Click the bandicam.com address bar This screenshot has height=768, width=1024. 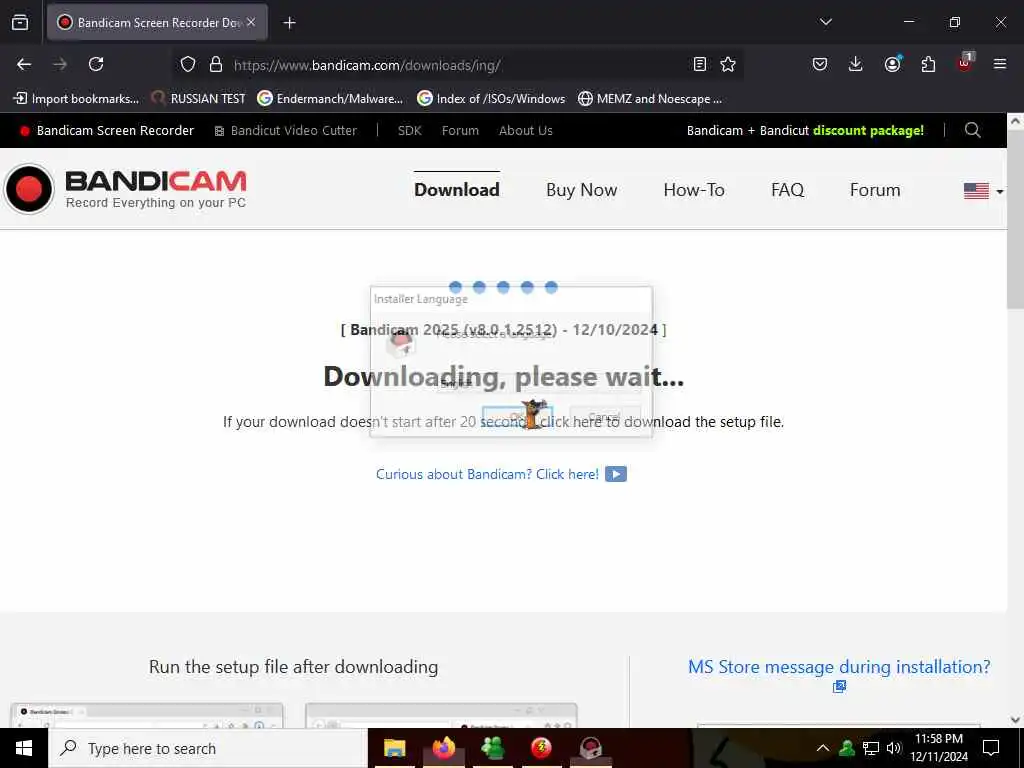457,65
